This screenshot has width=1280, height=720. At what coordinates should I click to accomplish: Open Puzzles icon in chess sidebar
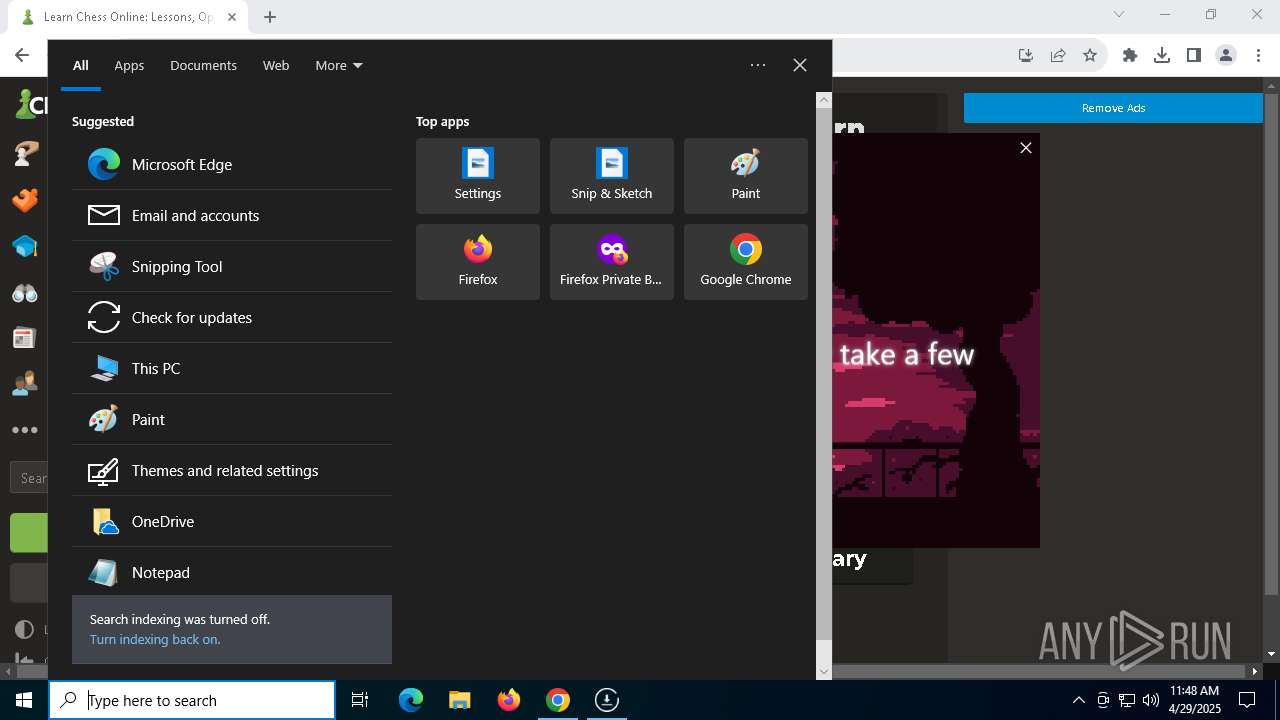[x=25, y=200]
